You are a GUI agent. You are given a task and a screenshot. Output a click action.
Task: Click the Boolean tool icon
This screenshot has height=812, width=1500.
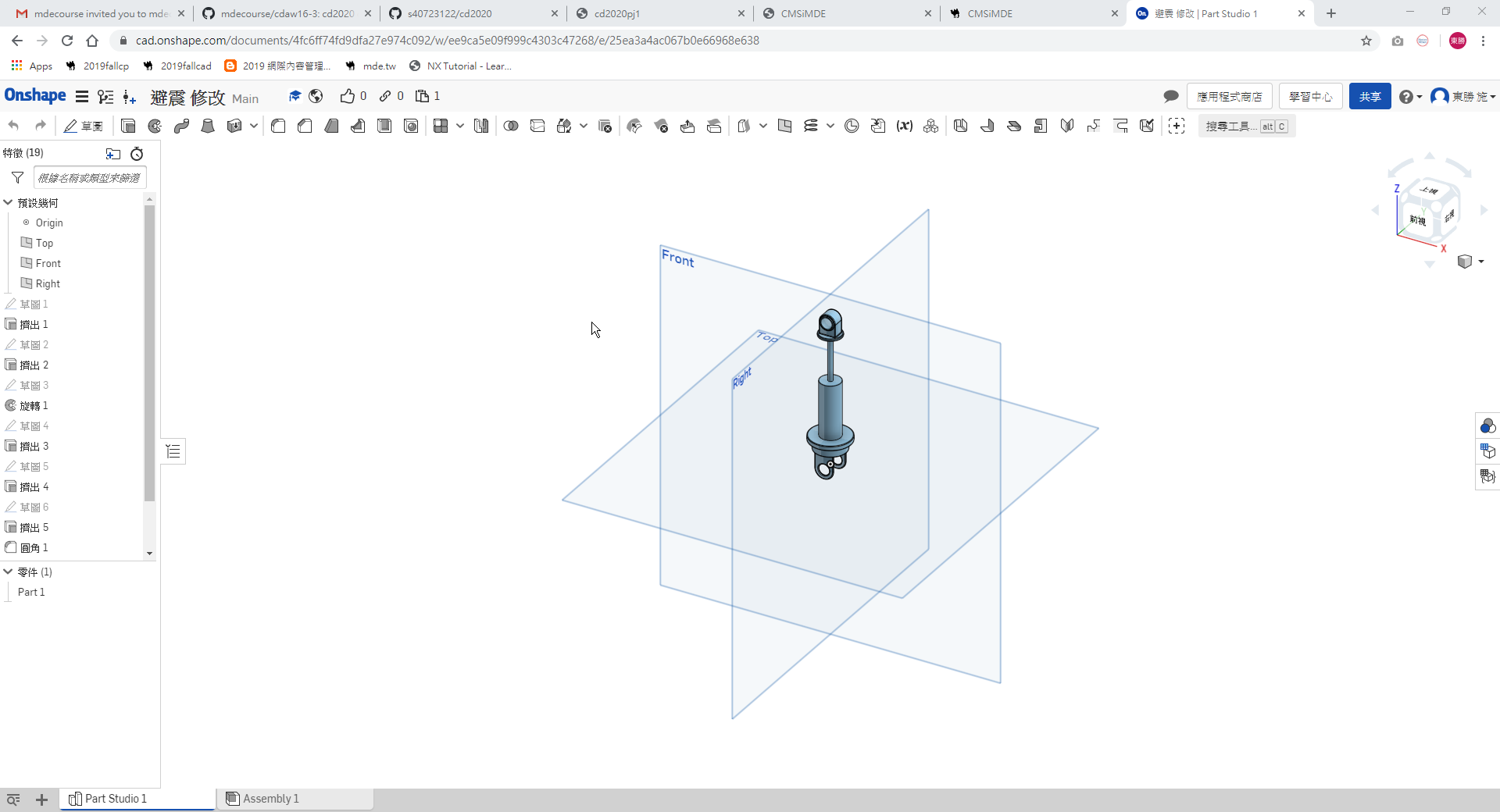511,126
